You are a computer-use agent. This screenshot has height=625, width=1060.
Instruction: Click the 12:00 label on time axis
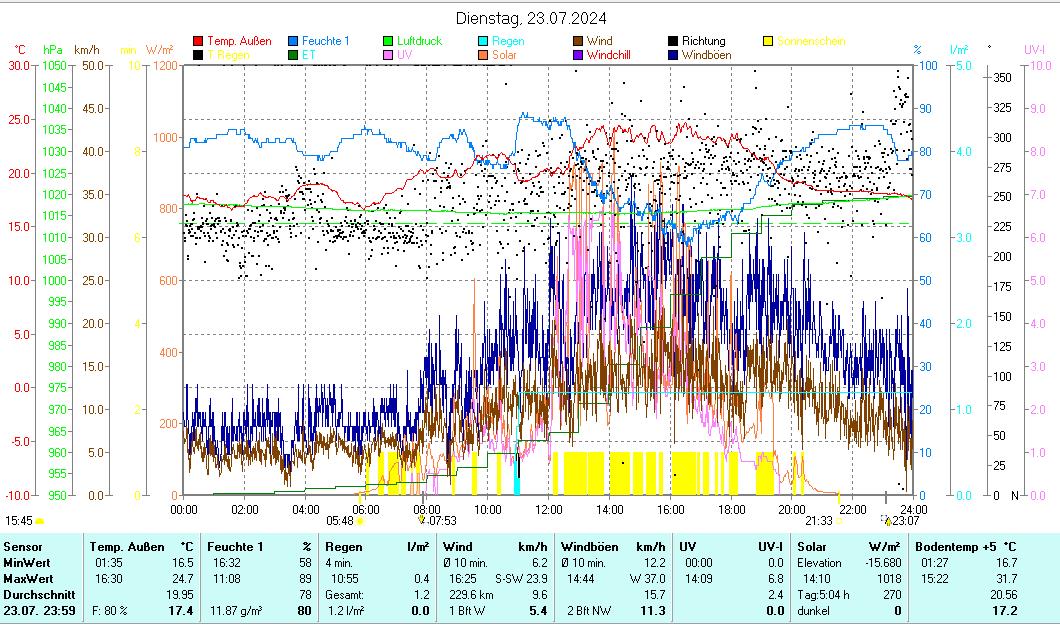pyautogui.click(x=549, y=509)
